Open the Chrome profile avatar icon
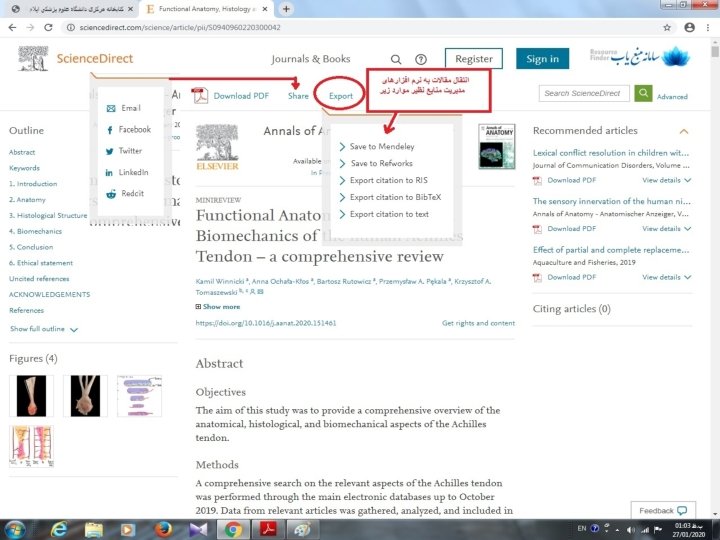This screenshot has height=540, width=720. [689, 28]
